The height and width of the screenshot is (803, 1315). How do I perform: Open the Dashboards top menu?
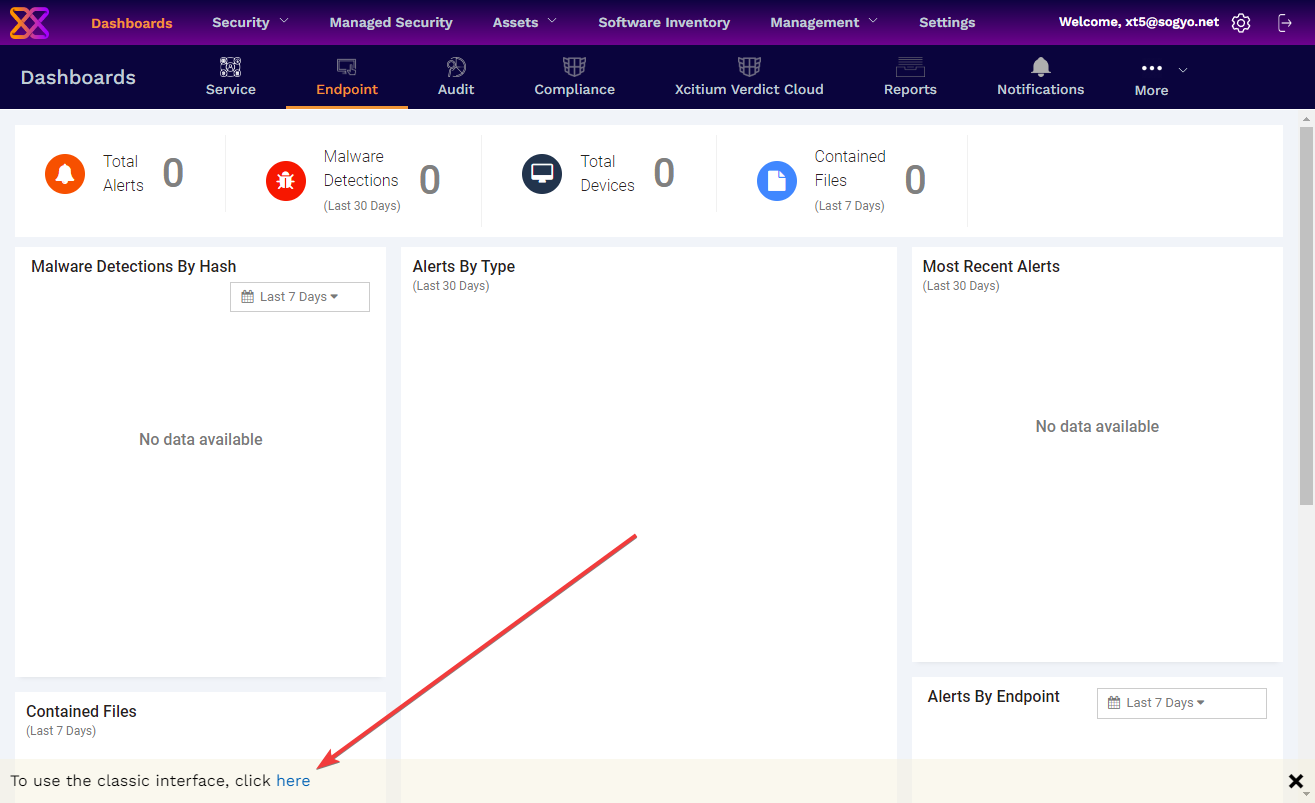coord(132,22)
